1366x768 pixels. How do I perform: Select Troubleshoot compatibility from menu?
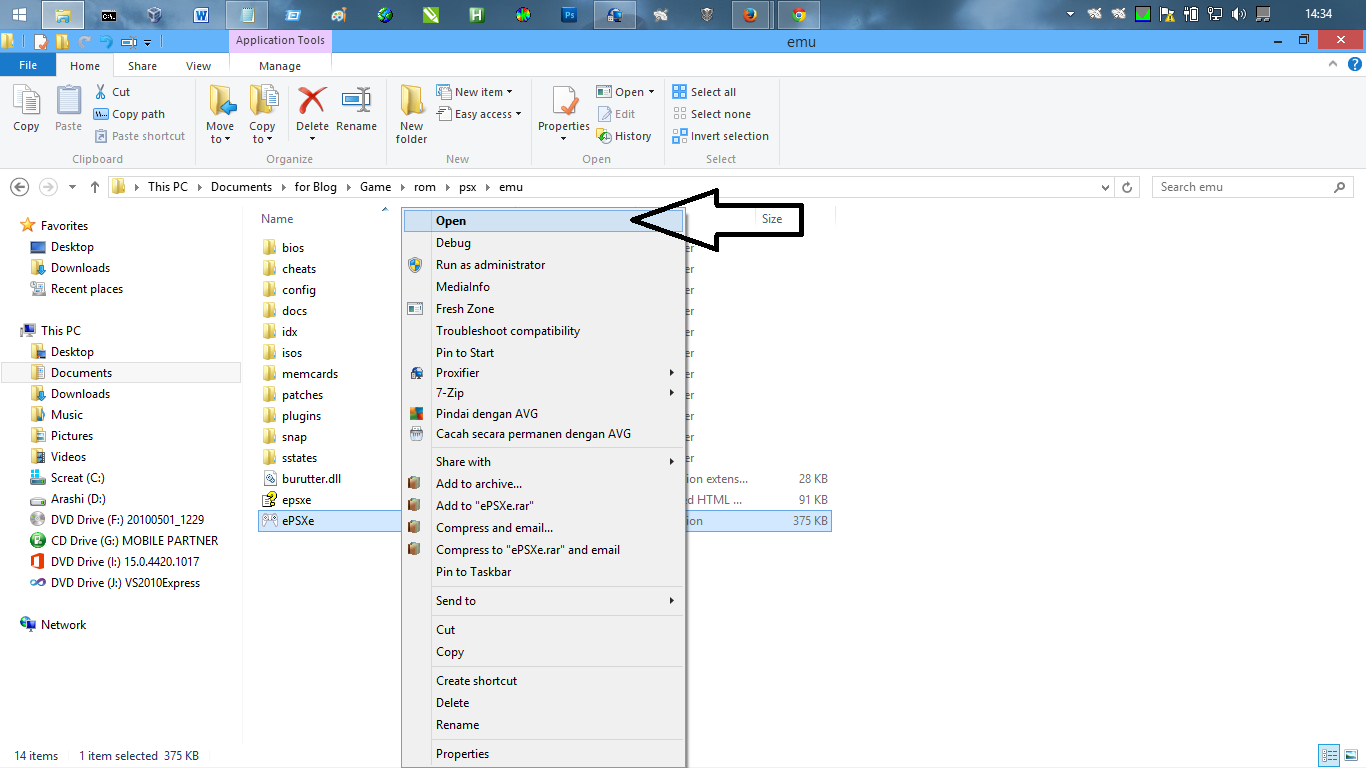coord(543,331)
